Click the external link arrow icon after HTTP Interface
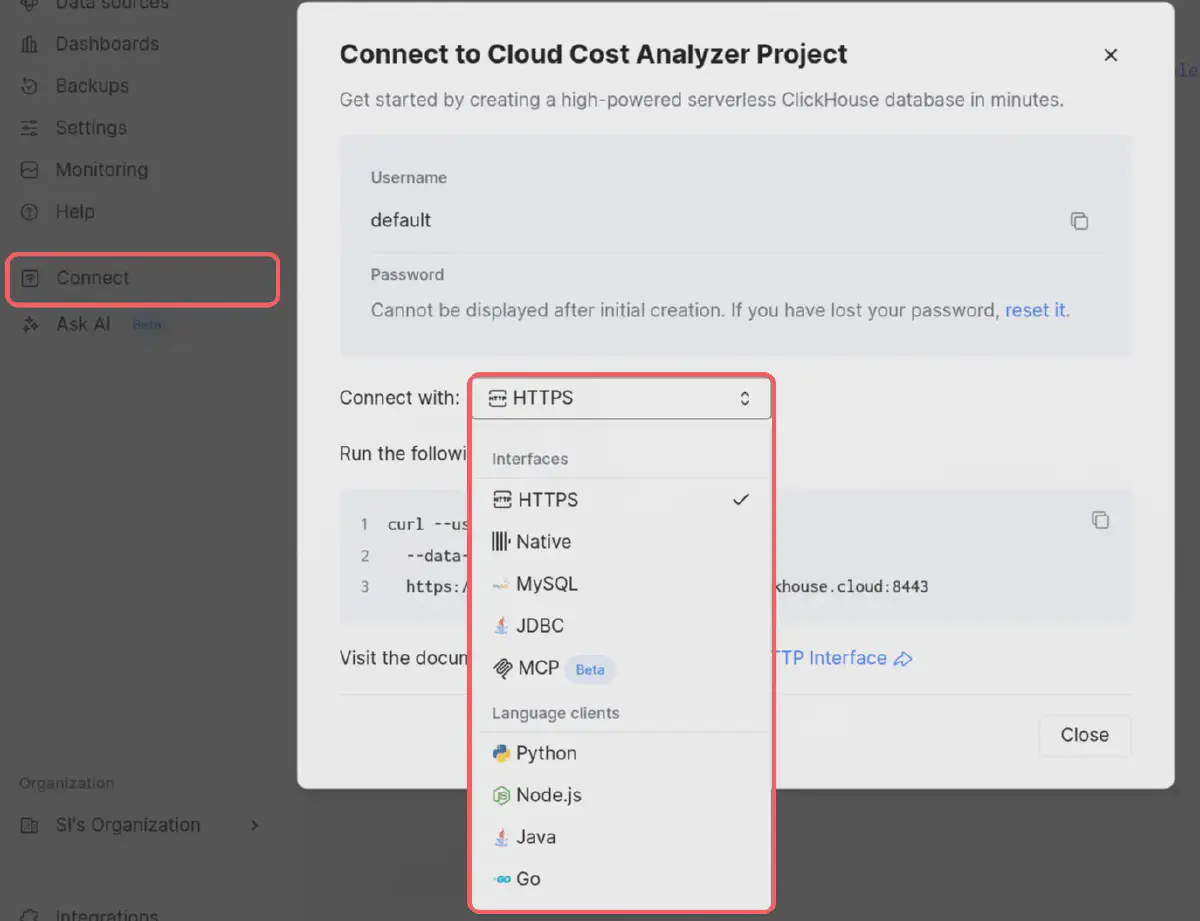This screenshot has height=921, width=1200. click(x=903, y=658)
